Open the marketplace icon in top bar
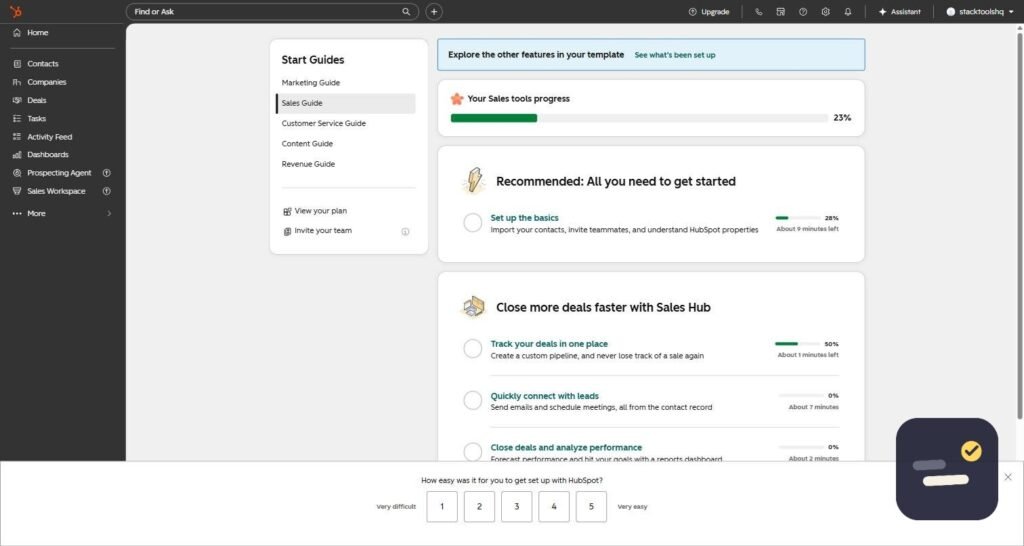The image size is (1024, 546). click(780, 12)
